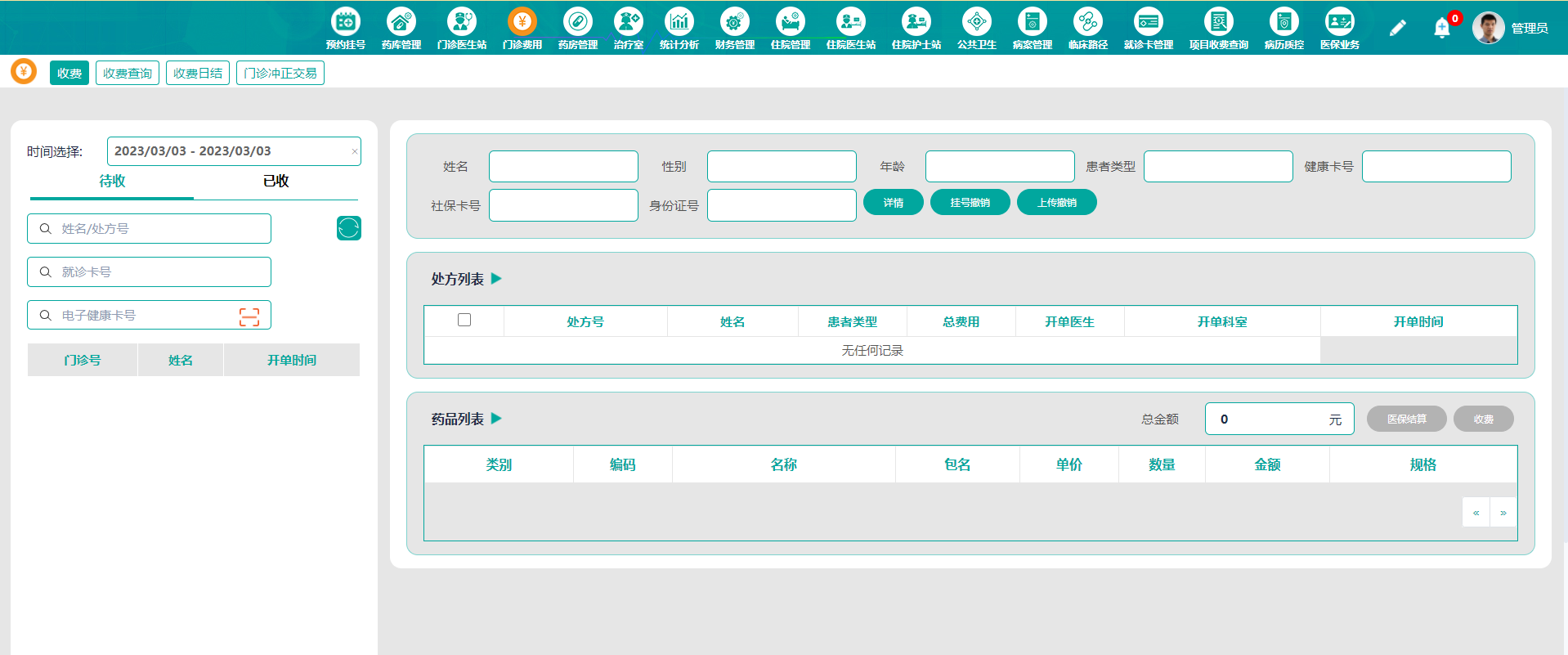
Task: Open the 公共卫生 module
Action: click(976, 29)
